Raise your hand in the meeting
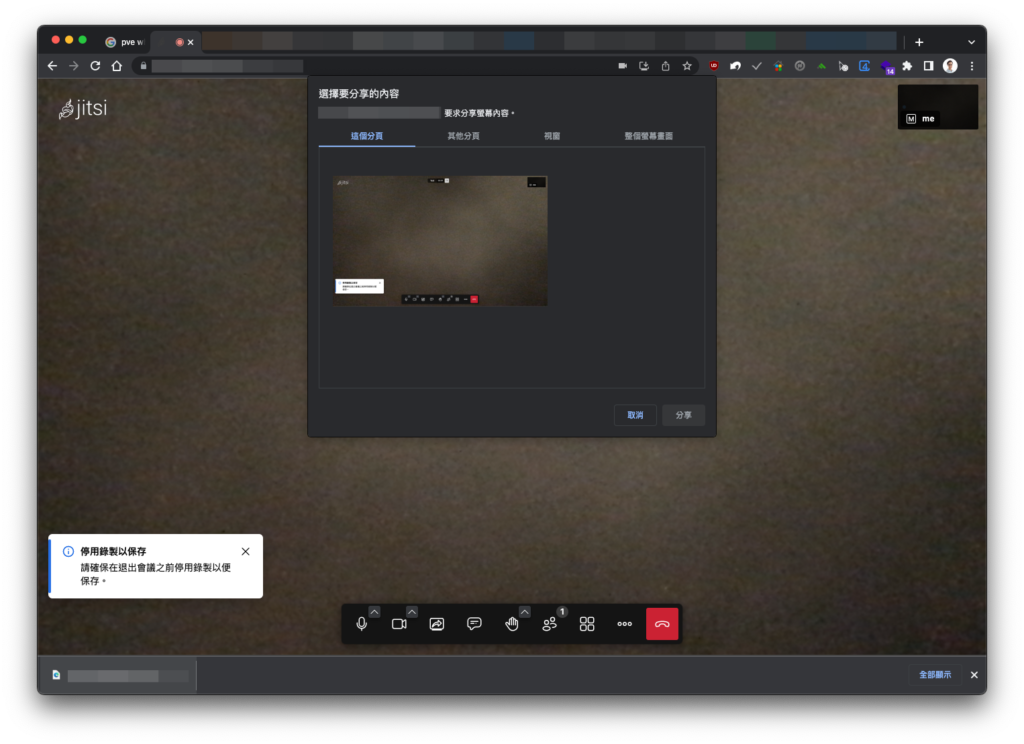 512,624
